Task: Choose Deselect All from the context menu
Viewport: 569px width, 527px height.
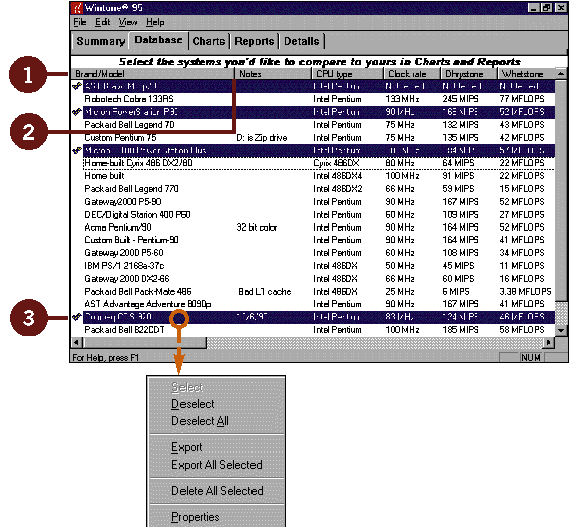Action: tap(200, 421)
